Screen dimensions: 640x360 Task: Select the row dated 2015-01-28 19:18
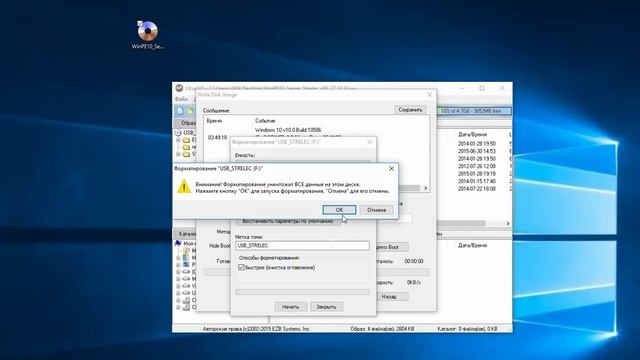click(x=477, y=174)
